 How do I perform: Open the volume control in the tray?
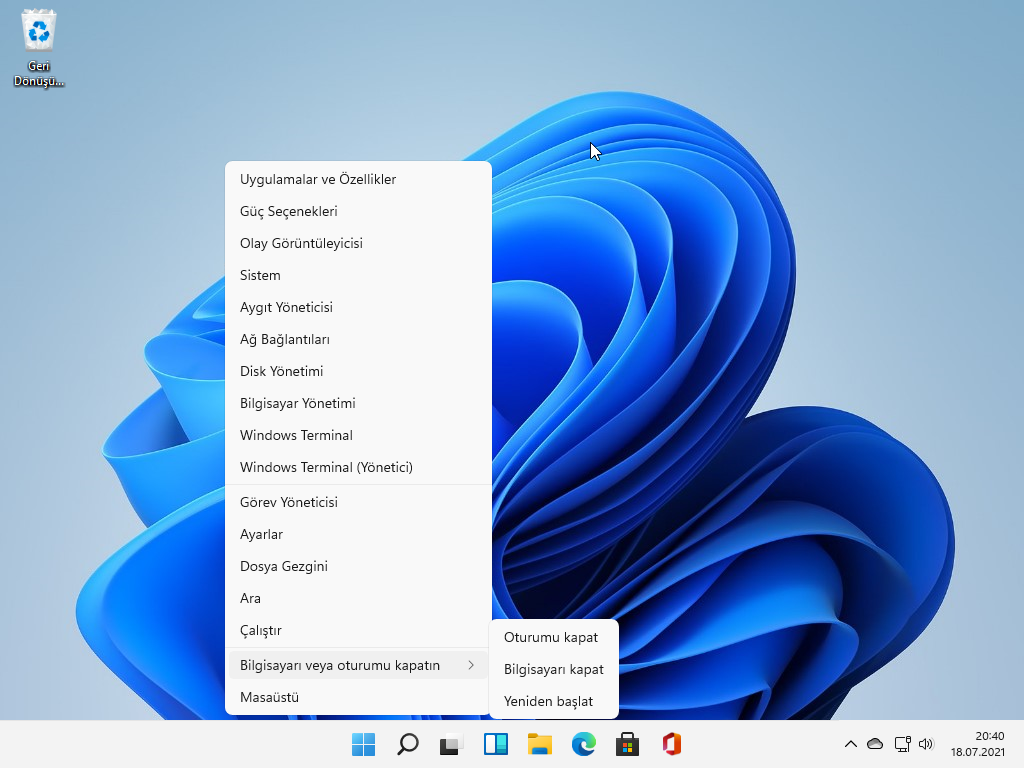925,744
